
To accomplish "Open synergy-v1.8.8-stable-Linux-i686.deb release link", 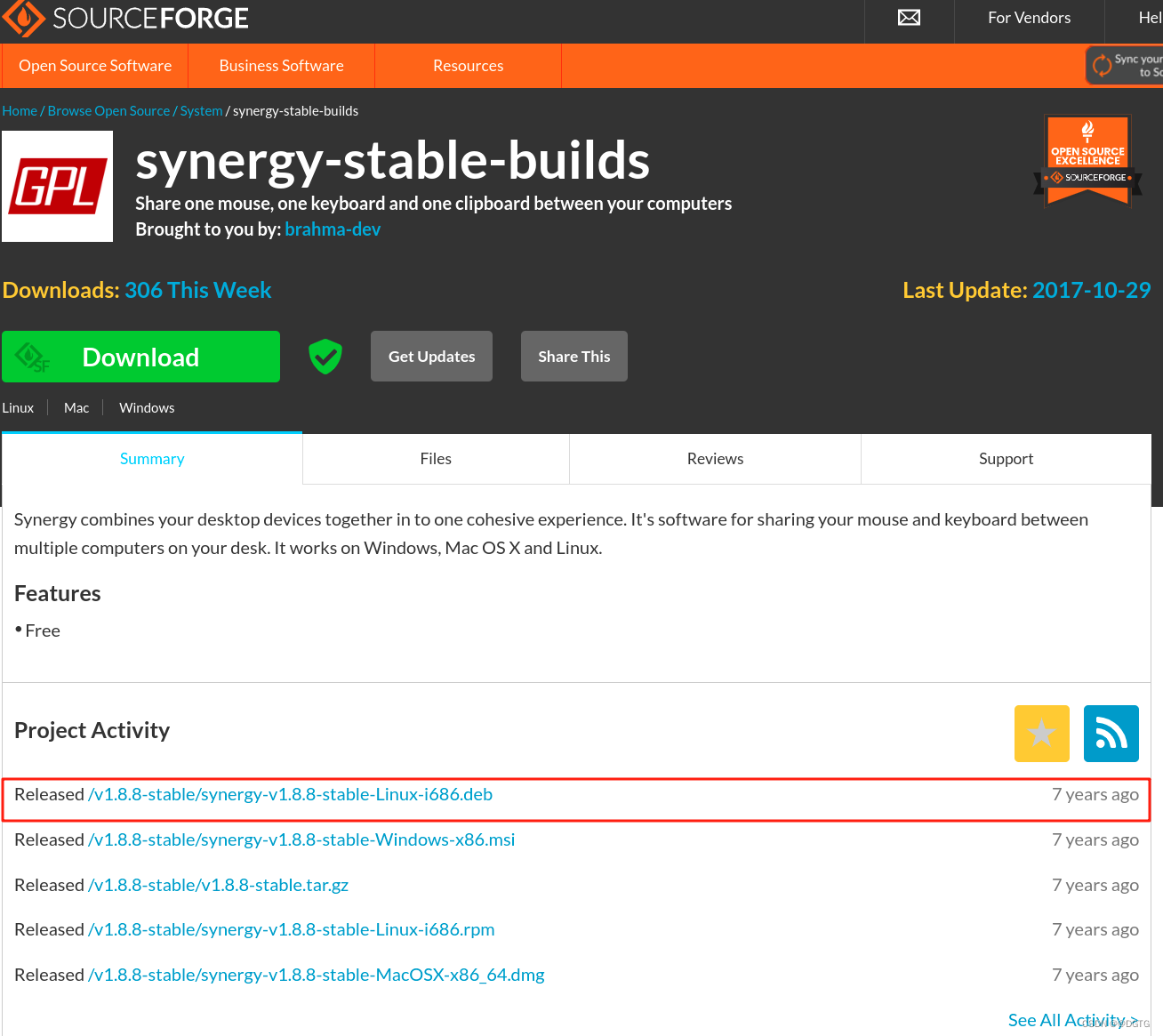I will coord(290,795).
